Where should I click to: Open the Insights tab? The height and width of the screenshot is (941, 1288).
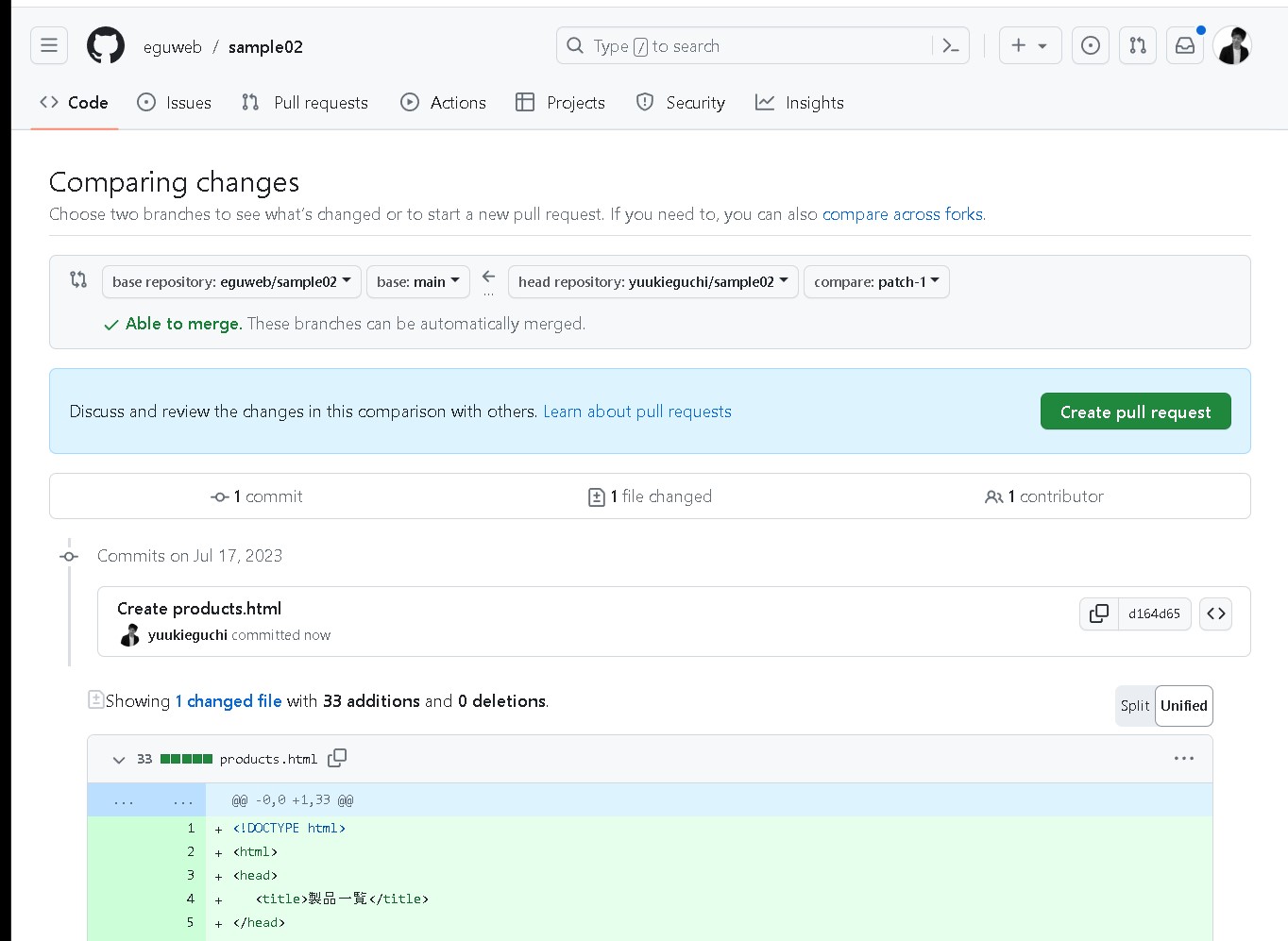tap(799, 103)
